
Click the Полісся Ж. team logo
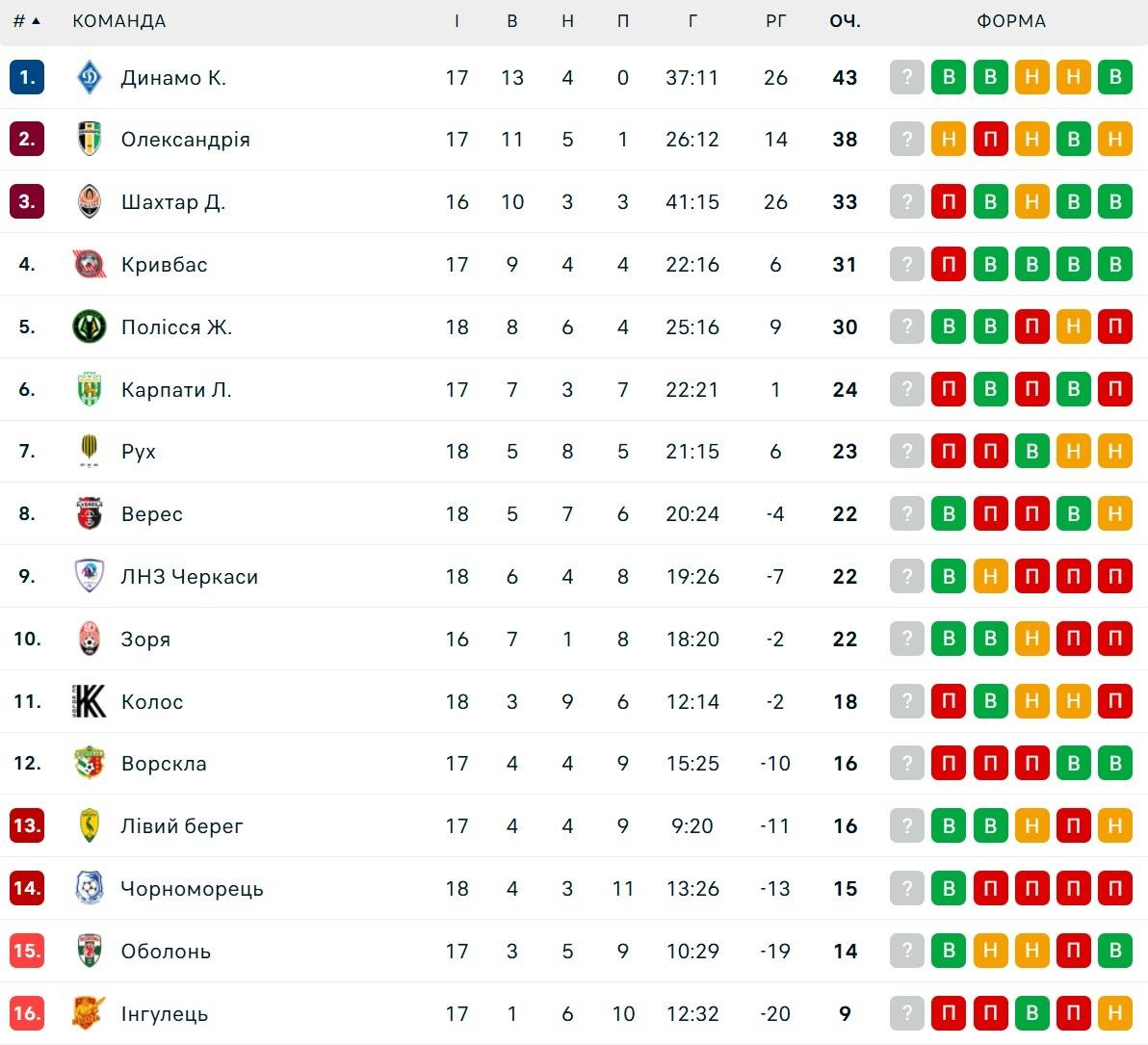pos(90,327)
